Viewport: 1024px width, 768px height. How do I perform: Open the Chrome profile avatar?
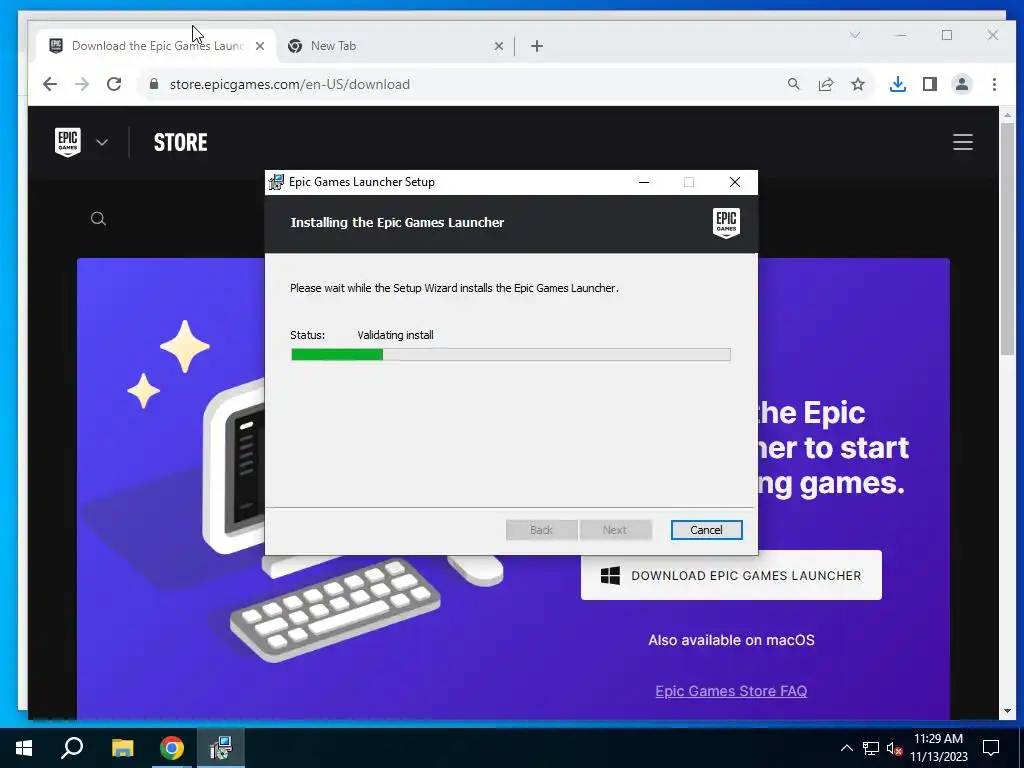(x=962, y=84)
